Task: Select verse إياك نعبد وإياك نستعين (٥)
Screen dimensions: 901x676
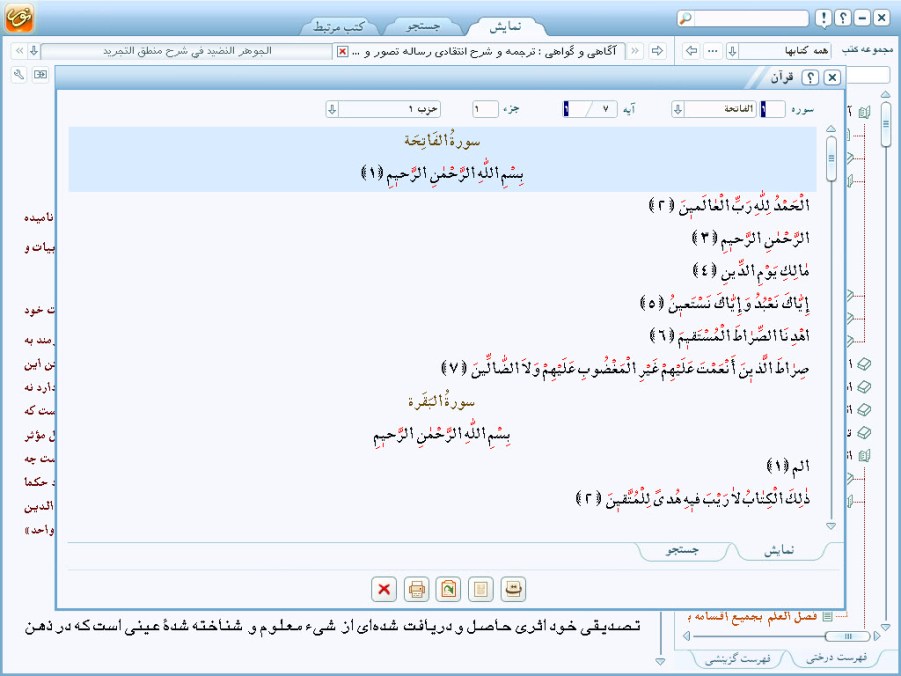Action: (x=725, y=303)
